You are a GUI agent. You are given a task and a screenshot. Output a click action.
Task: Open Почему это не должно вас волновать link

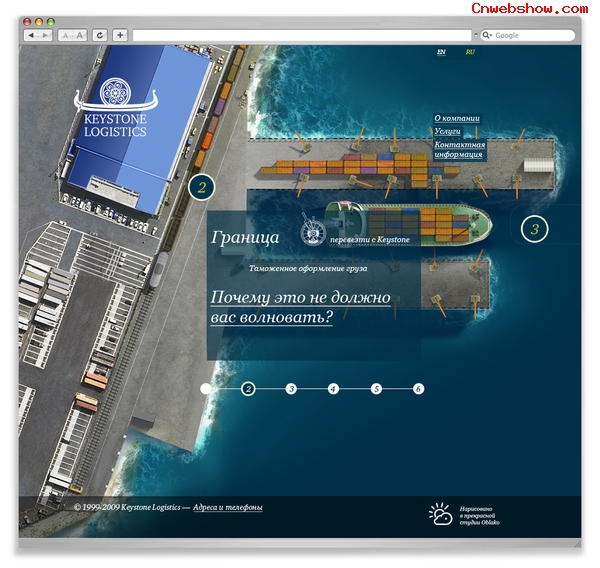[300, 308]
